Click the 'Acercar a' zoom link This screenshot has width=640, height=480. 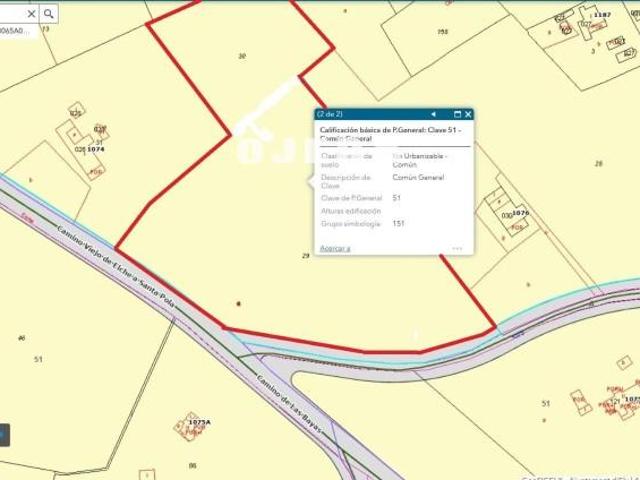tap(335, 248)
